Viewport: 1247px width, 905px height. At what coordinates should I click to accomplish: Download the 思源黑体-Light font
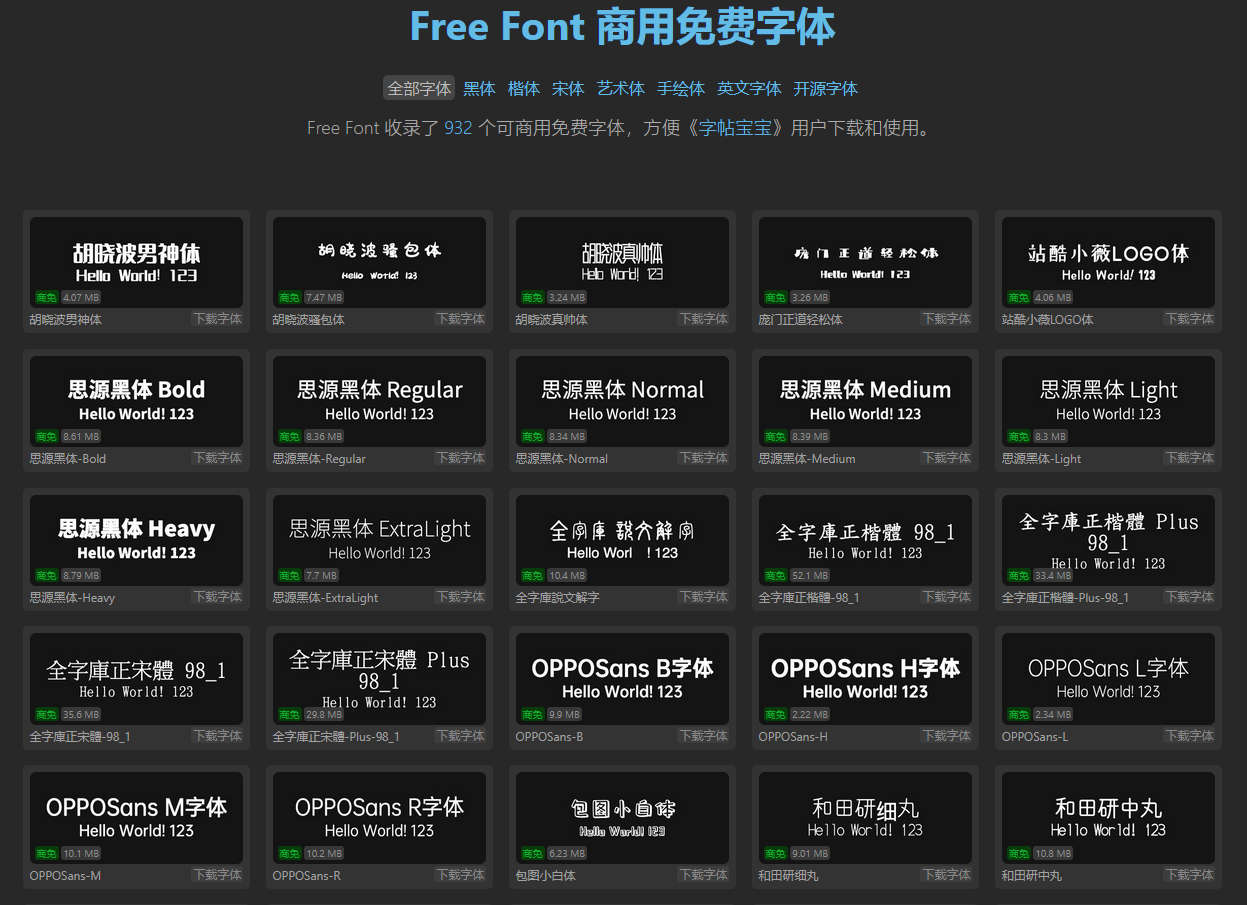[x=1189, y=458]
